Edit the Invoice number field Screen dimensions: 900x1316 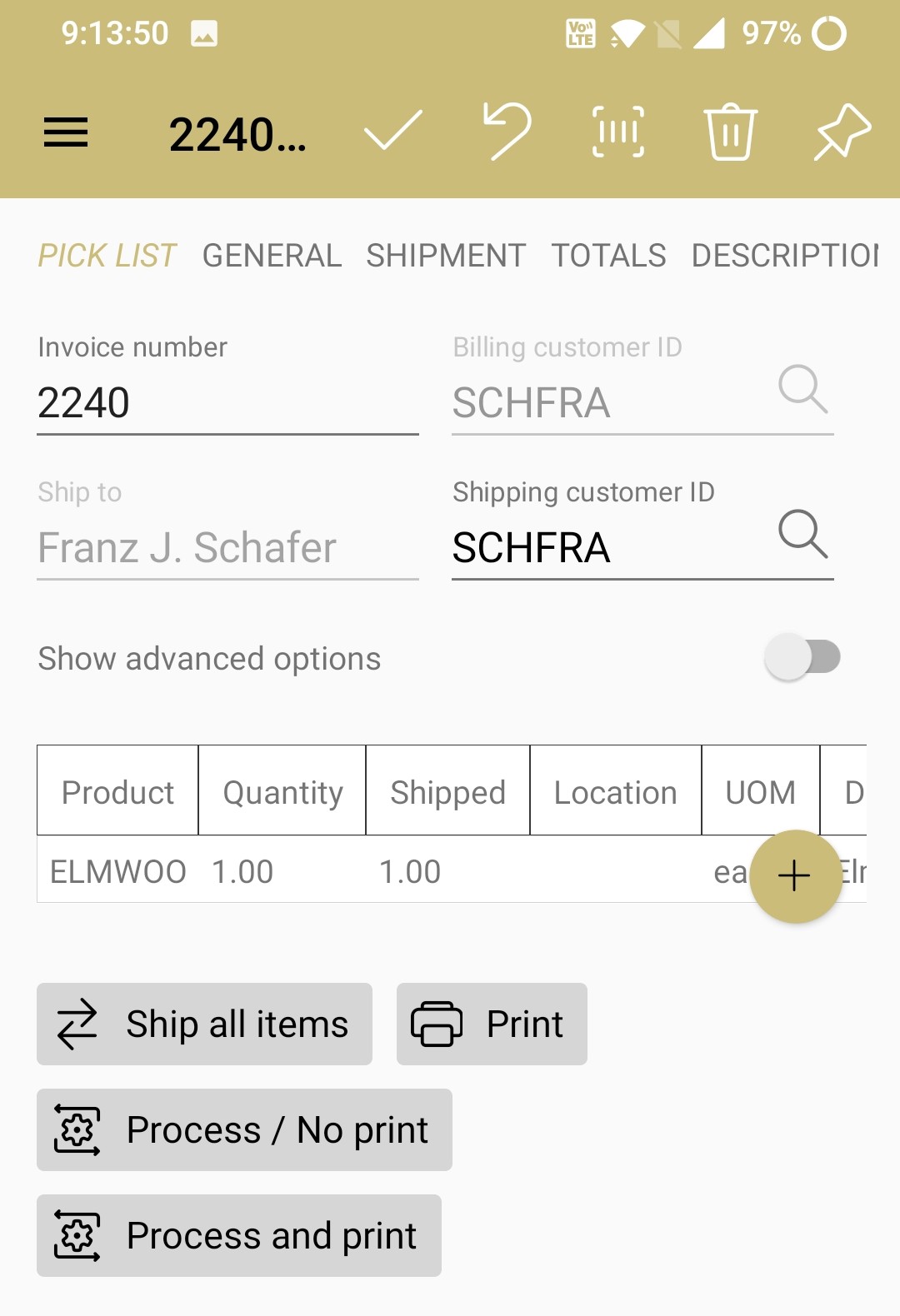227,404
